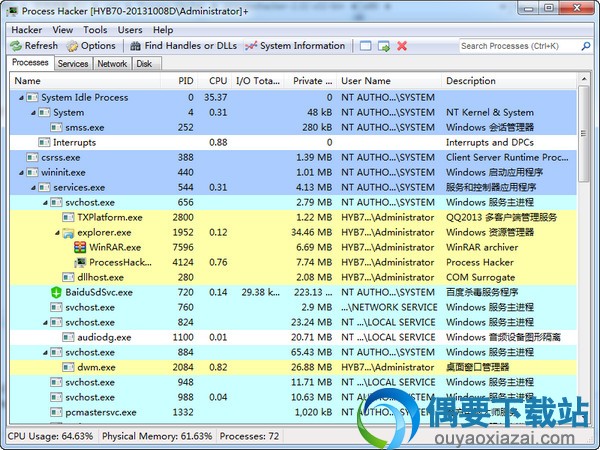Switch to the Services tab
600x450 pixels.
[x=73, y=64]
